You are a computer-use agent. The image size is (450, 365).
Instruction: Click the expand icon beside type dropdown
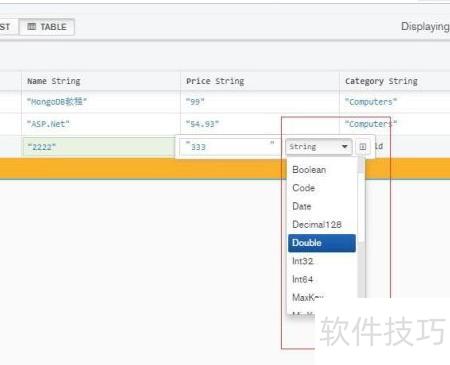(x=362, y=147)
